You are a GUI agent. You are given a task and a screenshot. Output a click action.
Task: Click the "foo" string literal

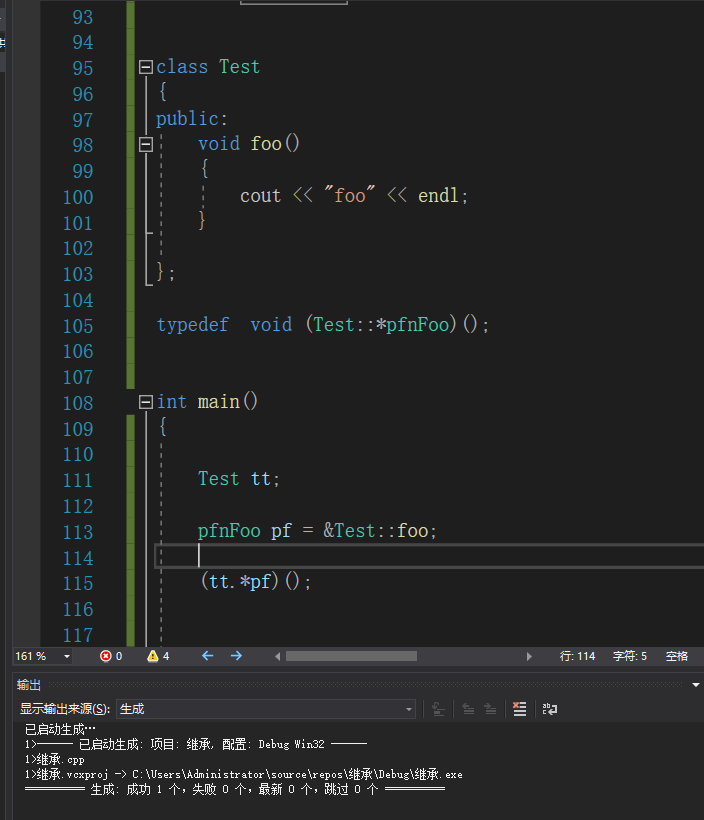point(349,196)
